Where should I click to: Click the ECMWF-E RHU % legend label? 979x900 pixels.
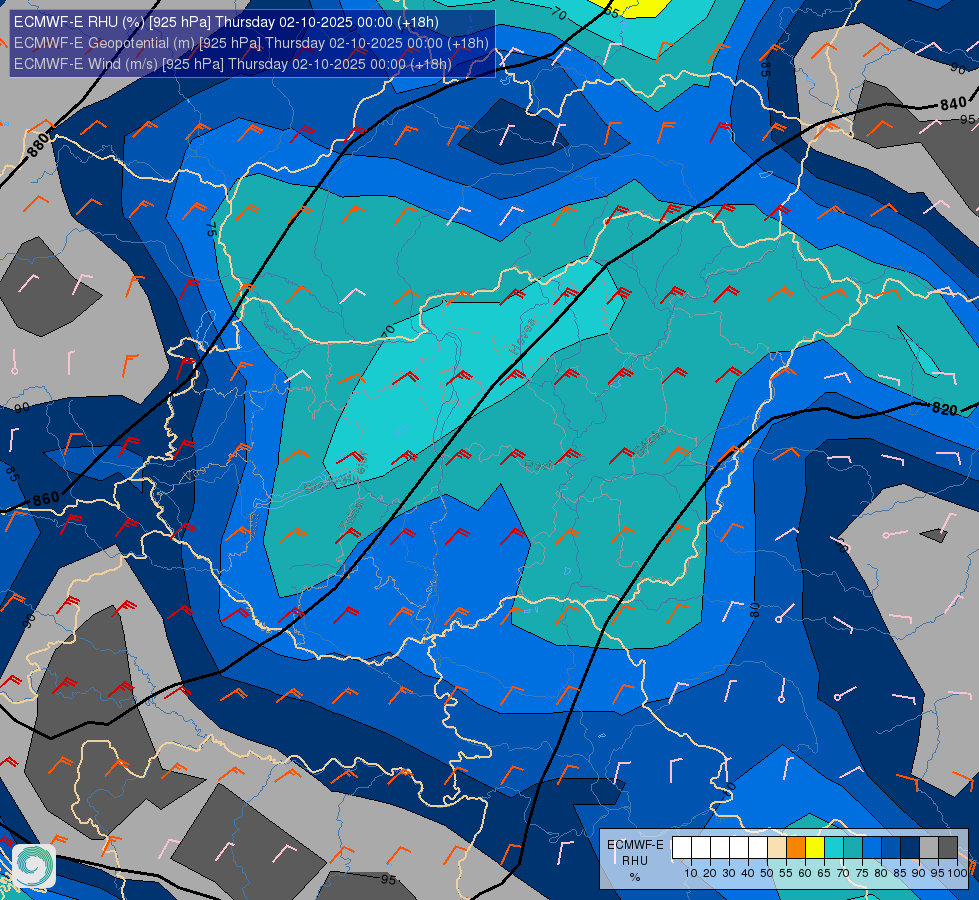point(636,861)
